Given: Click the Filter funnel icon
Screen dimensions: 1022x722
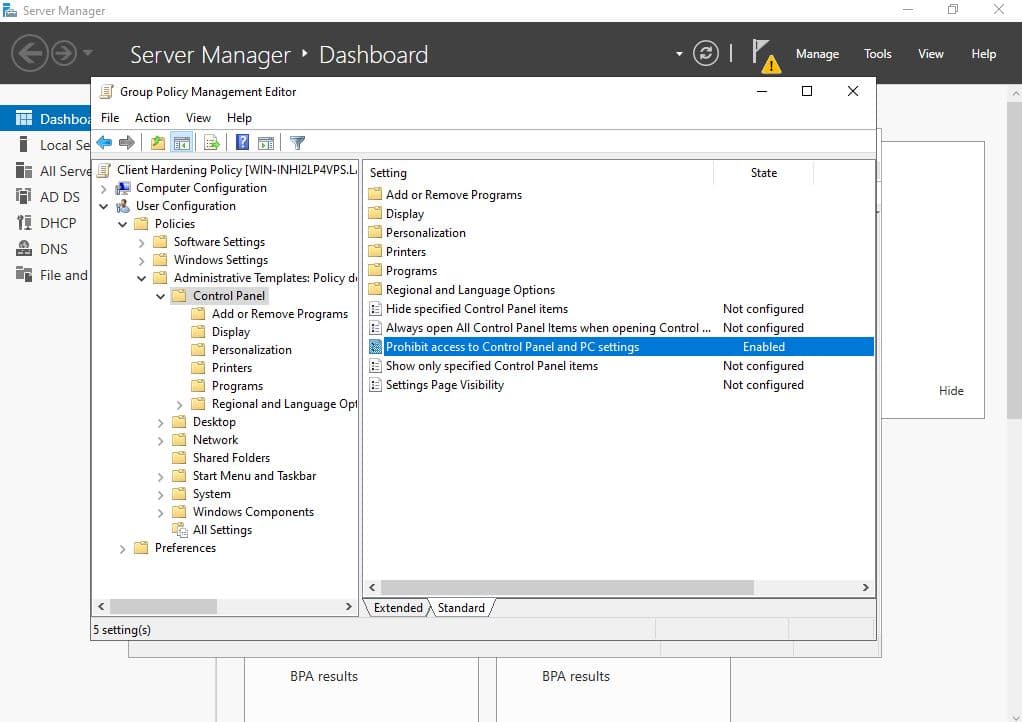Looking at the screenshot, I should tap(297, 143).
